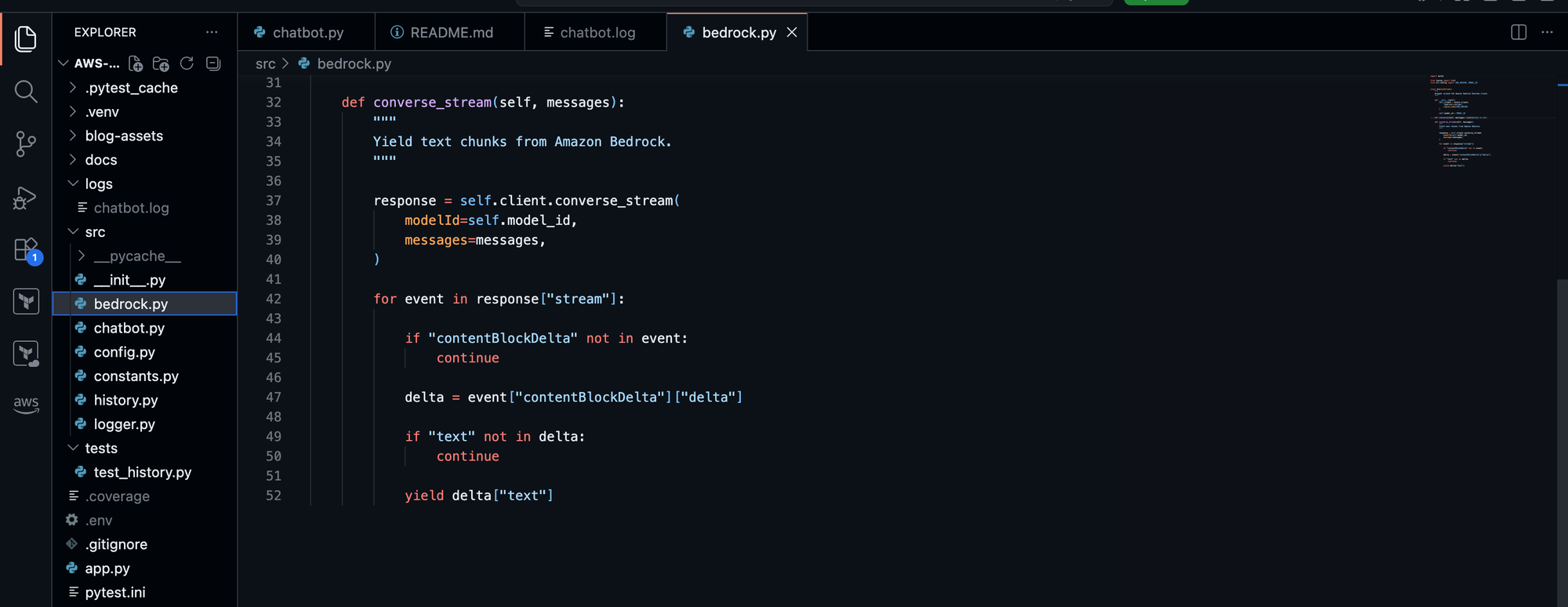Click the yield delta["text"] line
The width and height of the screenshot is (1568, 607).
click(479, 496)
